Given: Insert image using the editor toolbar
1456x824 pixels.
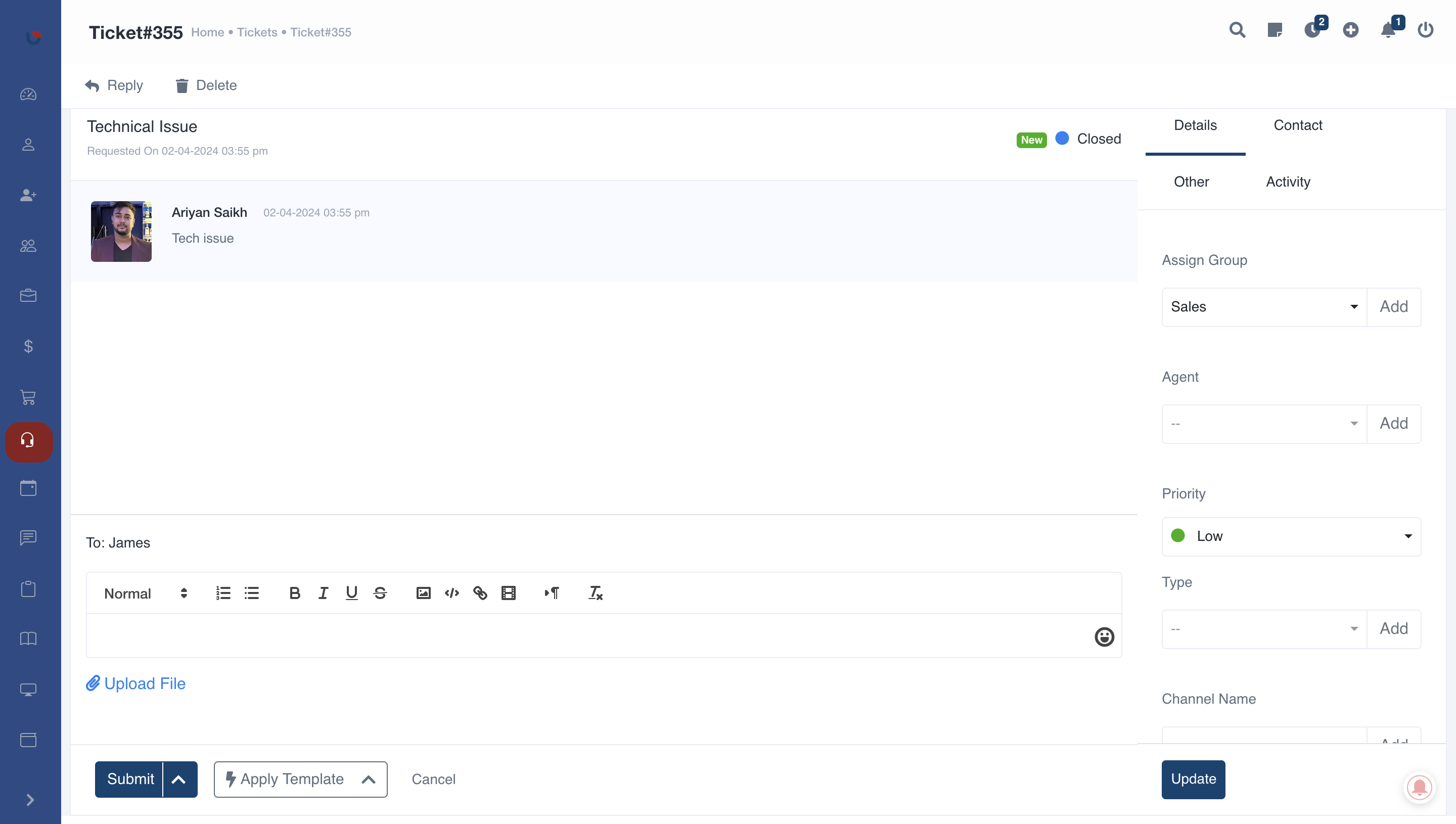Looking at the screenshot, I should [423, 593].
